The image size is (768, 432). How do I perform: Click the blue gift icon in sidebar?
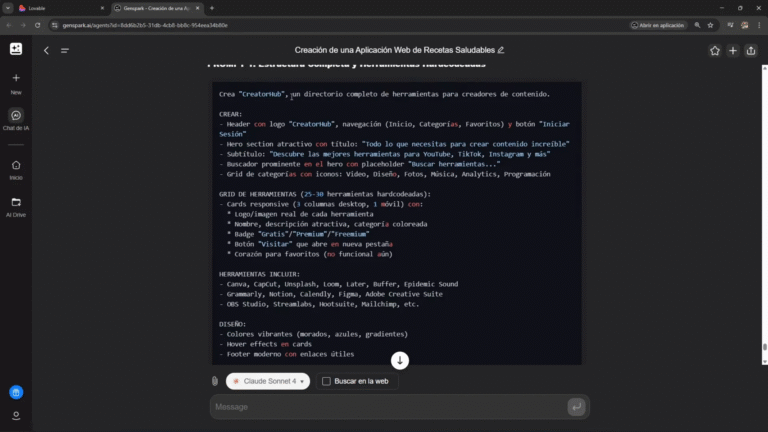pyautogui.click(x=16, y=392)
